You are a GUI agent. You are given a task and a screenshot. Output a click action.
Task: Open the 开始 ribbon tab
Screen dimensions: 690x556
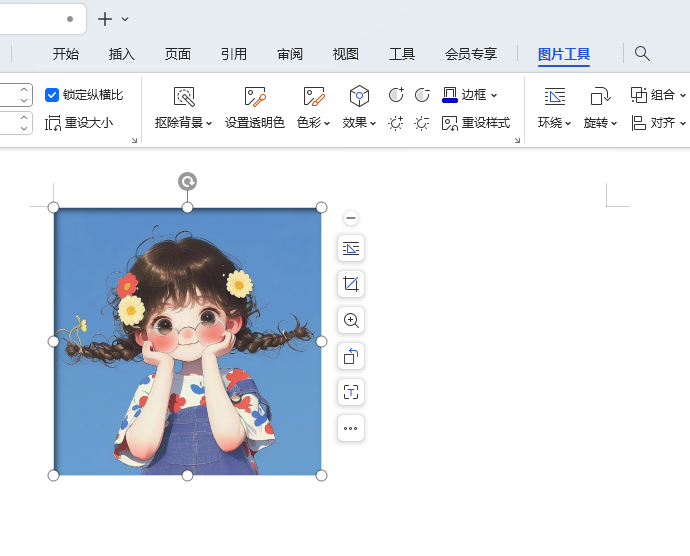pyautogui.click(x=66, y=54)
